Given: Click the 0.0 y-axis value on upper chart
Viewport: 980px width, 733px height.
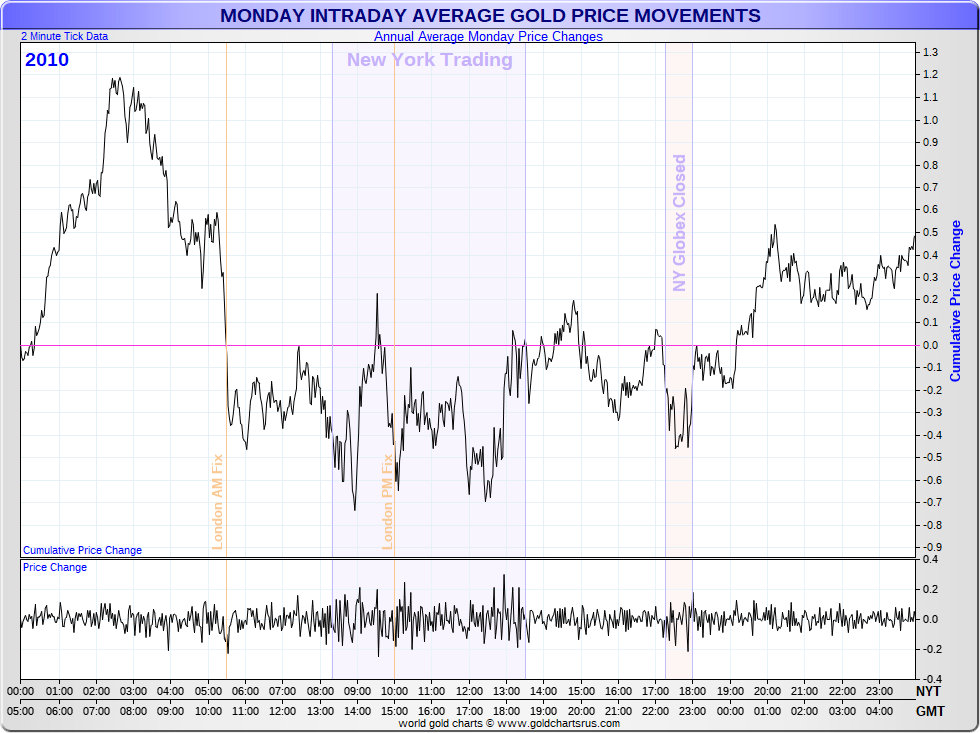Looking at the screenshot, I should coord(930,345).
